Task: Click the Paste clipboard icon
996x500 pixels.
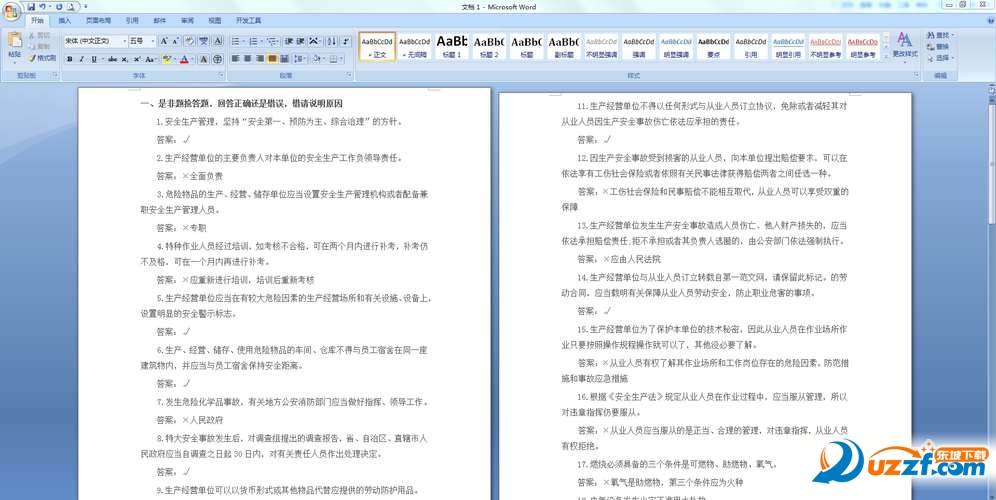Action: [15, 42]
